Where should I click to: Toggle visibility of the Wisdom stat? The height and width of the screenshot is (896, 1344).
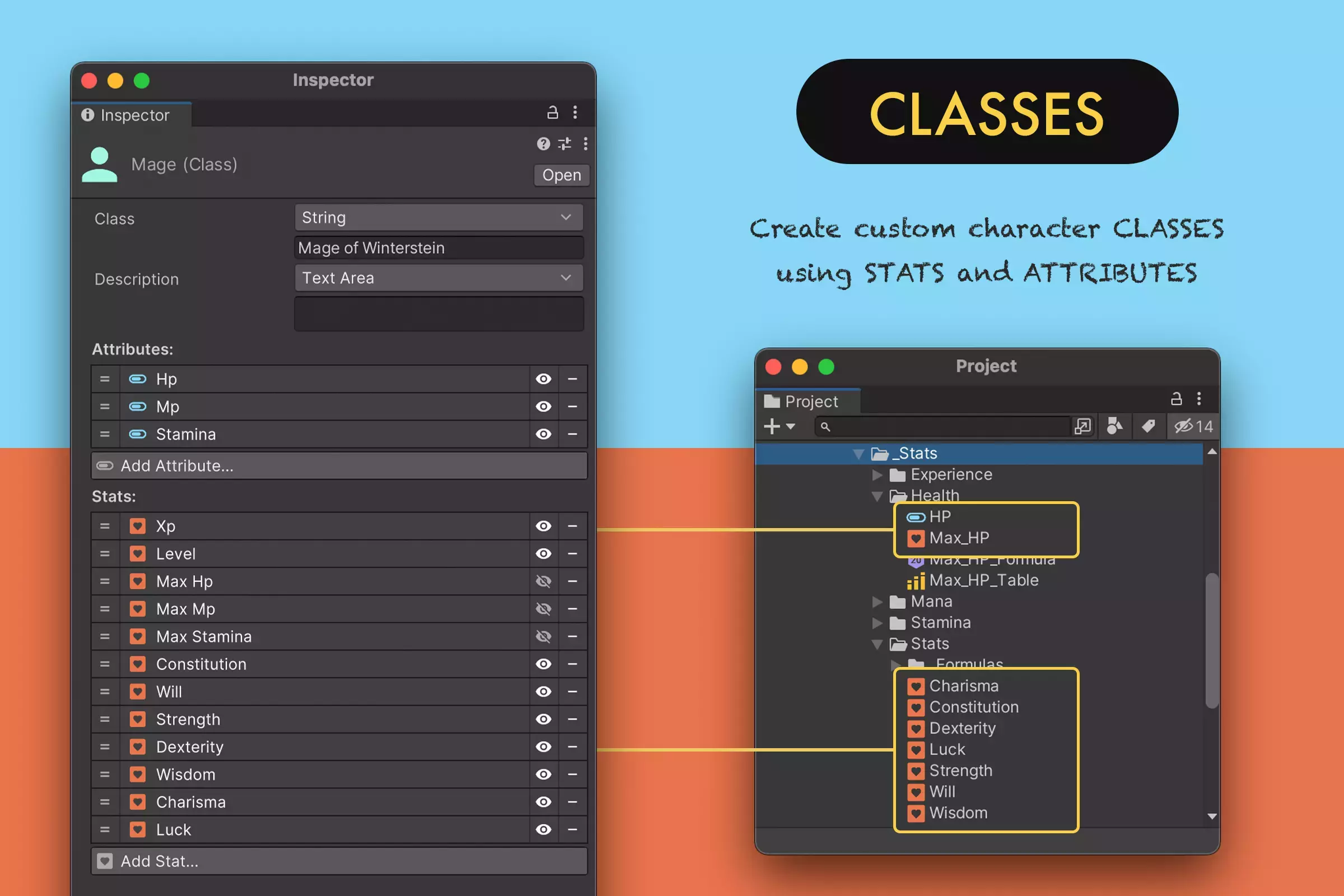point(543,774)
